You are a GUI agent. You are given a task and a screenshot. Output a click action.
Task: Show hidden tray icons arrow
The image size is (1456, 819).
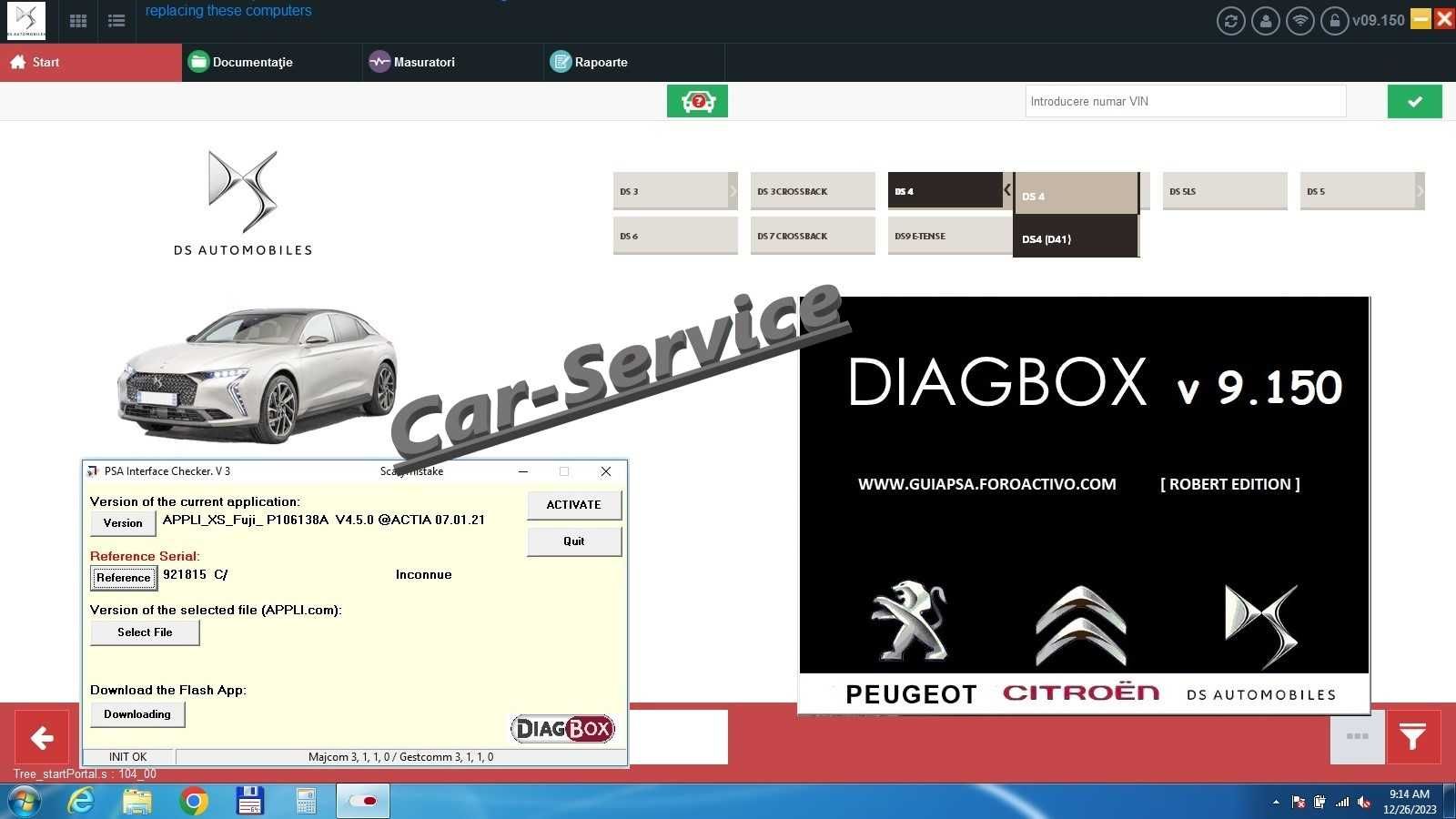coord(1276,802)
